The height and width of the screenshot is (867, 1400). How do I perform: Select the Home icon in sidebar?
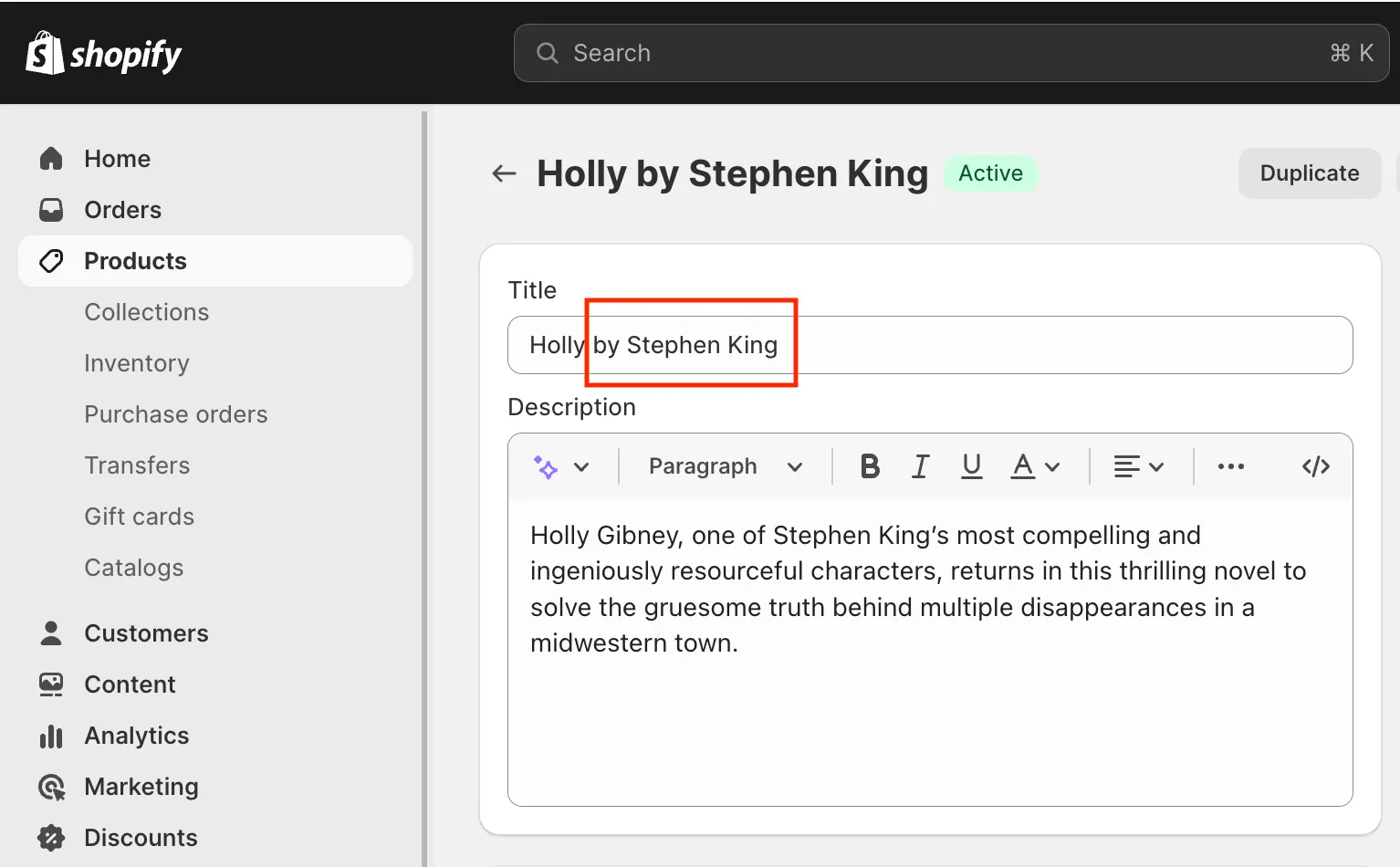click(52, 158)
